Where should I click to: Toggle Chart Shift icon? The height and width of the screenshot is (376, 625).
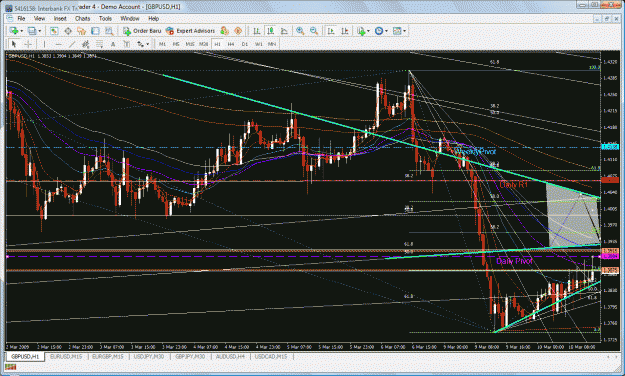pyautogui.click(x=345, y=31)
